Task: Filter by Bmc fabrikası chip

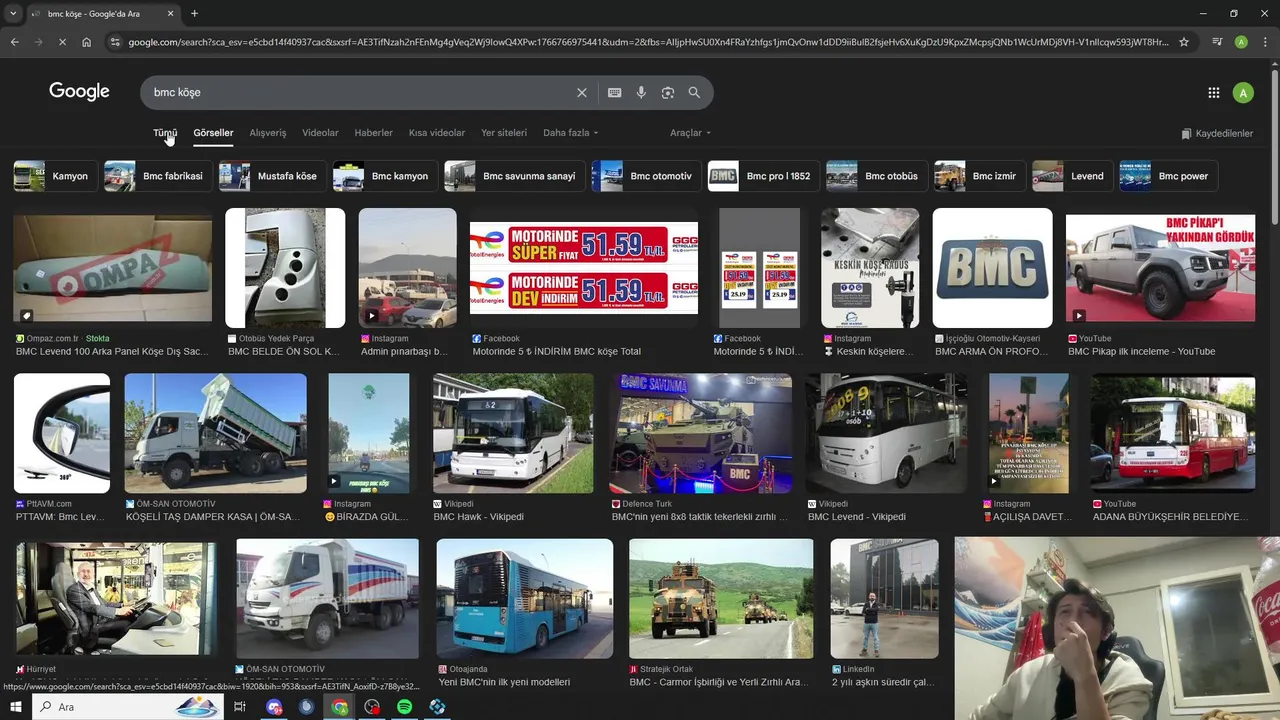Action: pos(158,176)
